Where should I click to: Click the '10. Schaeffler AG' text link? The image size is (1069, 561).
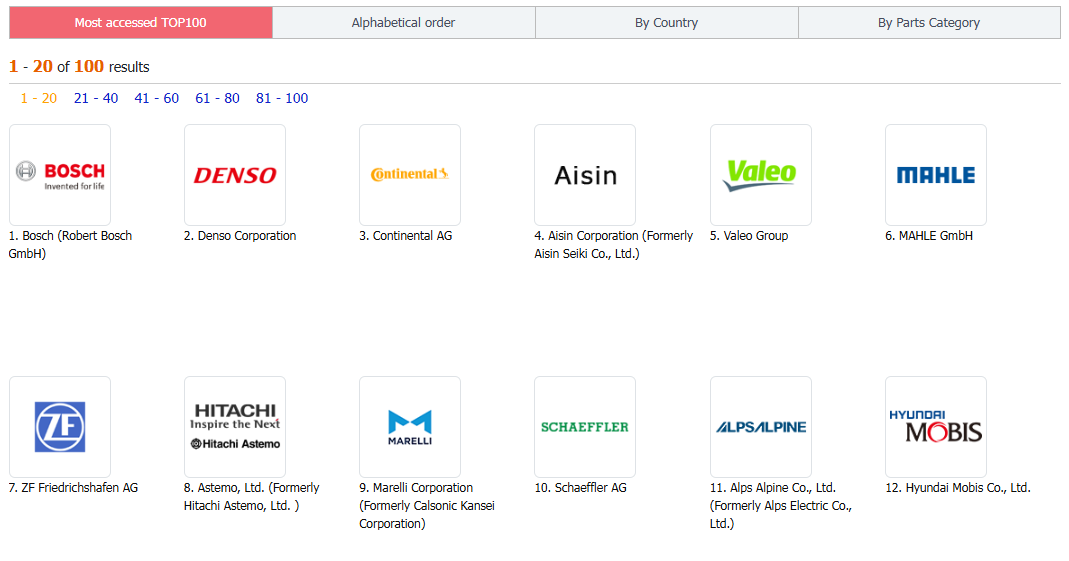pyautogui.click(x=580, y=488)
